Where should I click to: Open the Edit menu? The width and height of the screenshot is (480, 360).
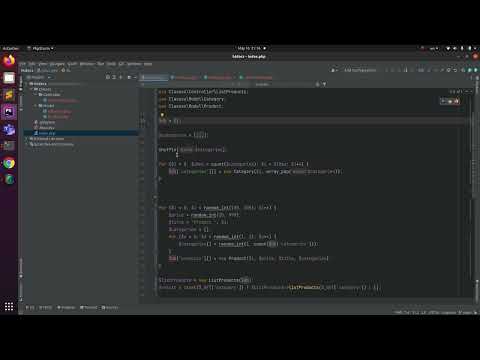[x=32, y=64]
